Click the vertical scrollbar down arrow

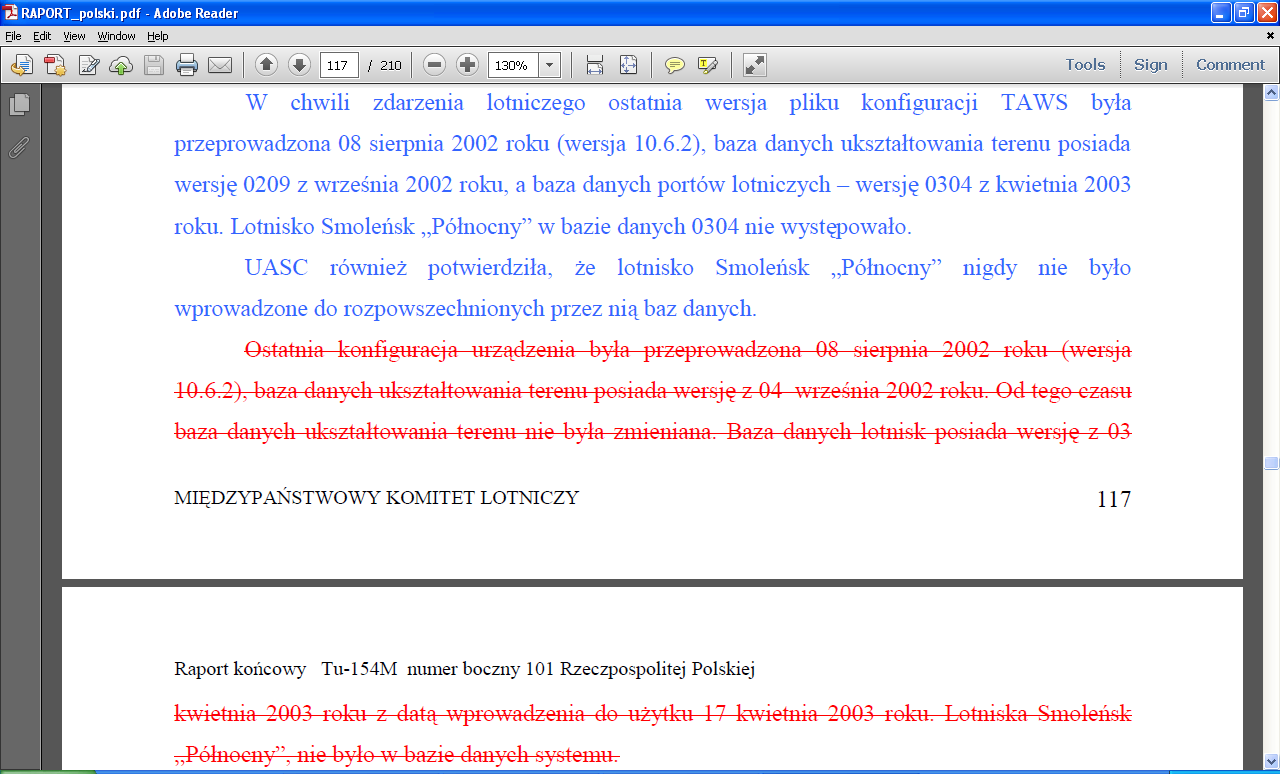coord(1271,761)
